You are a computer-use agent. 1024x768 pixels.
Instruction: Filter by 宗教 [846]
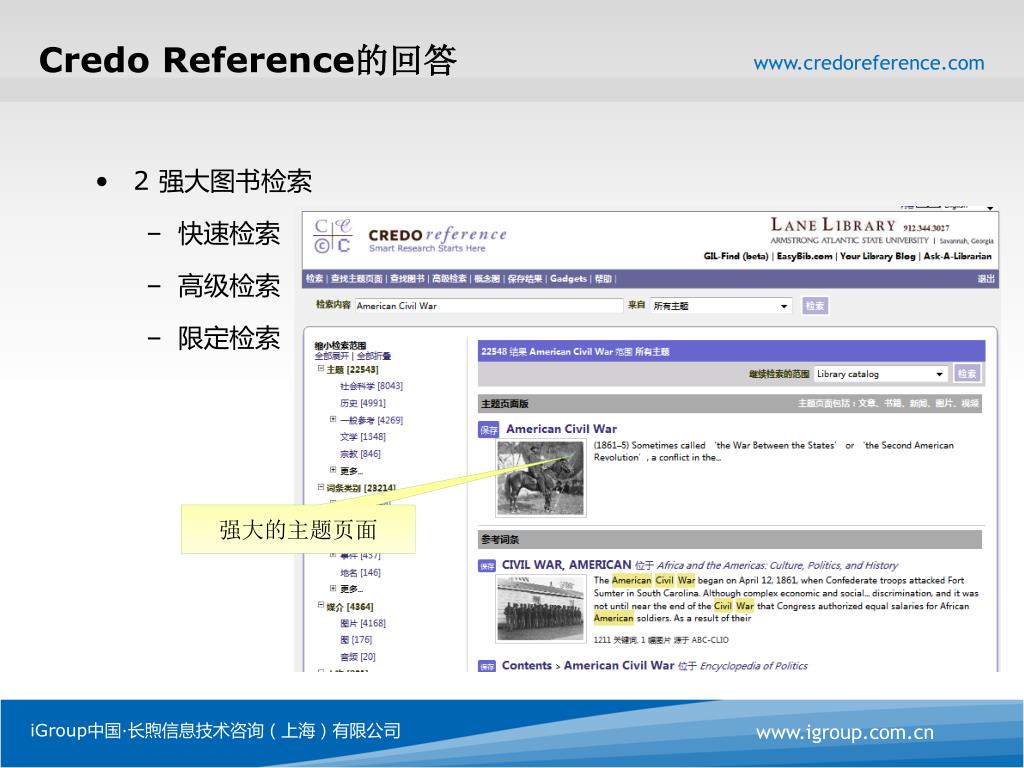click(x=360, y=454)
